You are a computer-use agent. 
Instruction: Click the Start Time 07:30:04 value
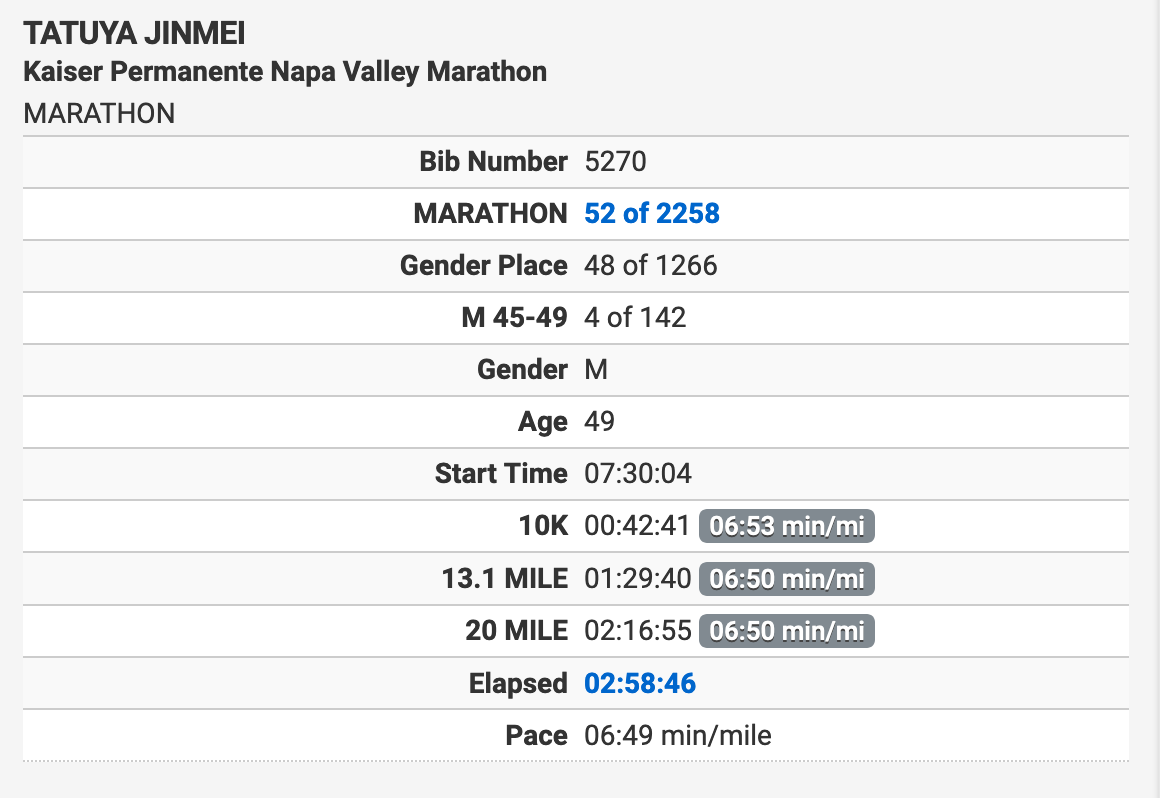638,473
